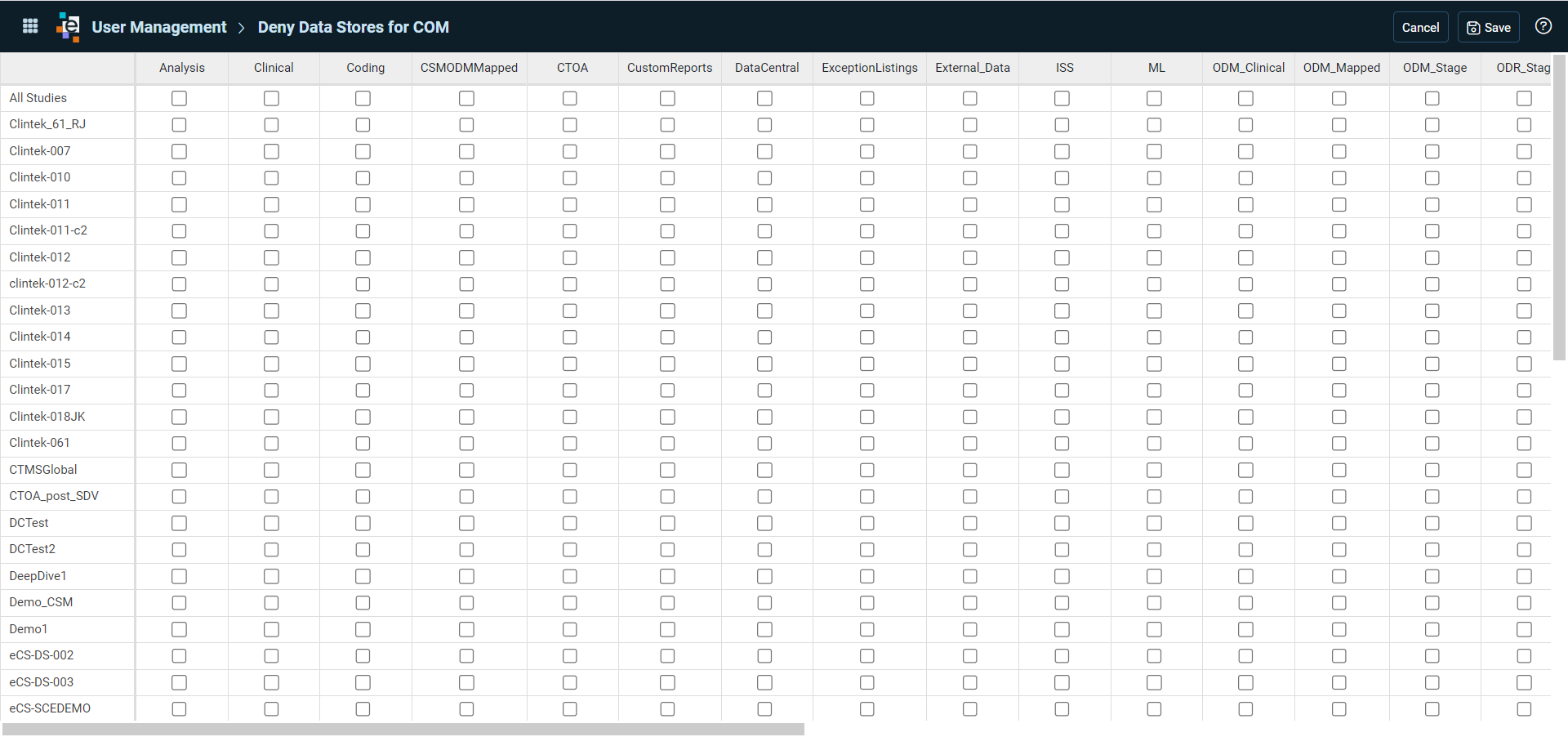Open the apps grid menu
The height and width of the screenshot is (737, 1568).
coord(30,26)
